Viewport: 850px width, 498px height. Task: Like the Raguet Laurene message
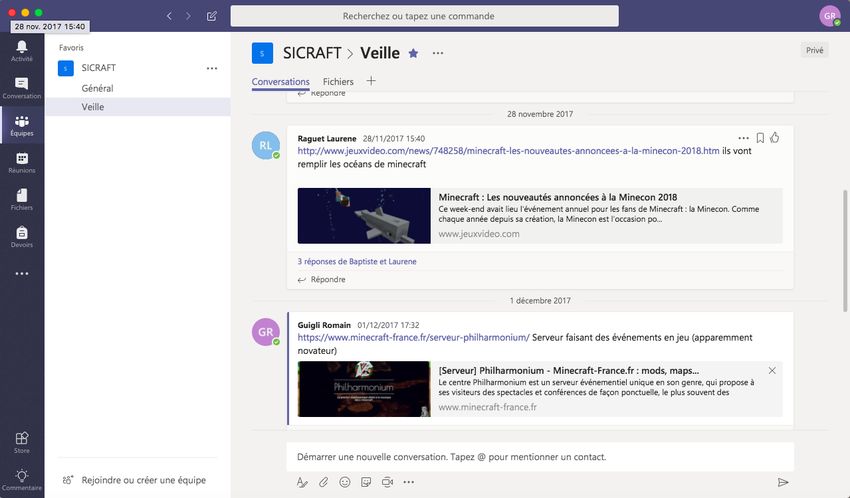[x=775, y=138]
